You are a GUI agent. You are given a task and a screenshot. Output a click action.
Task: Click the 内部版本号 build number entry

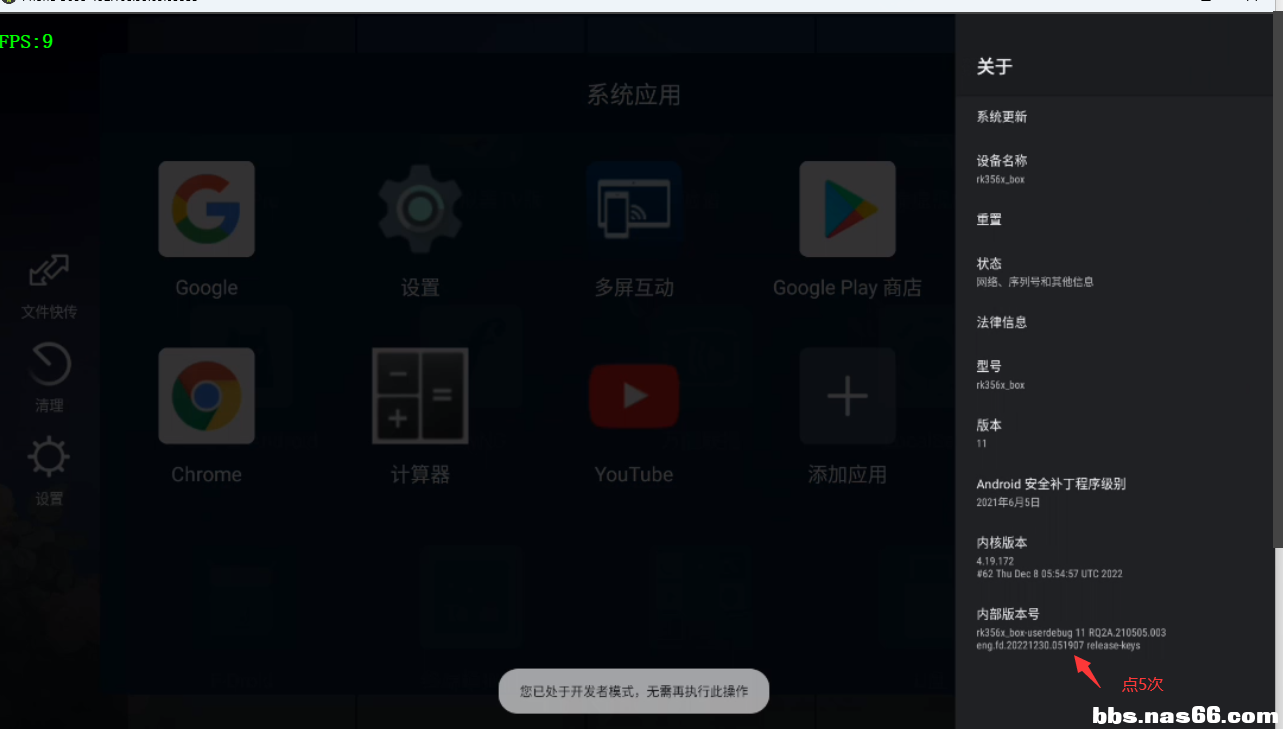pos(1070,629)
